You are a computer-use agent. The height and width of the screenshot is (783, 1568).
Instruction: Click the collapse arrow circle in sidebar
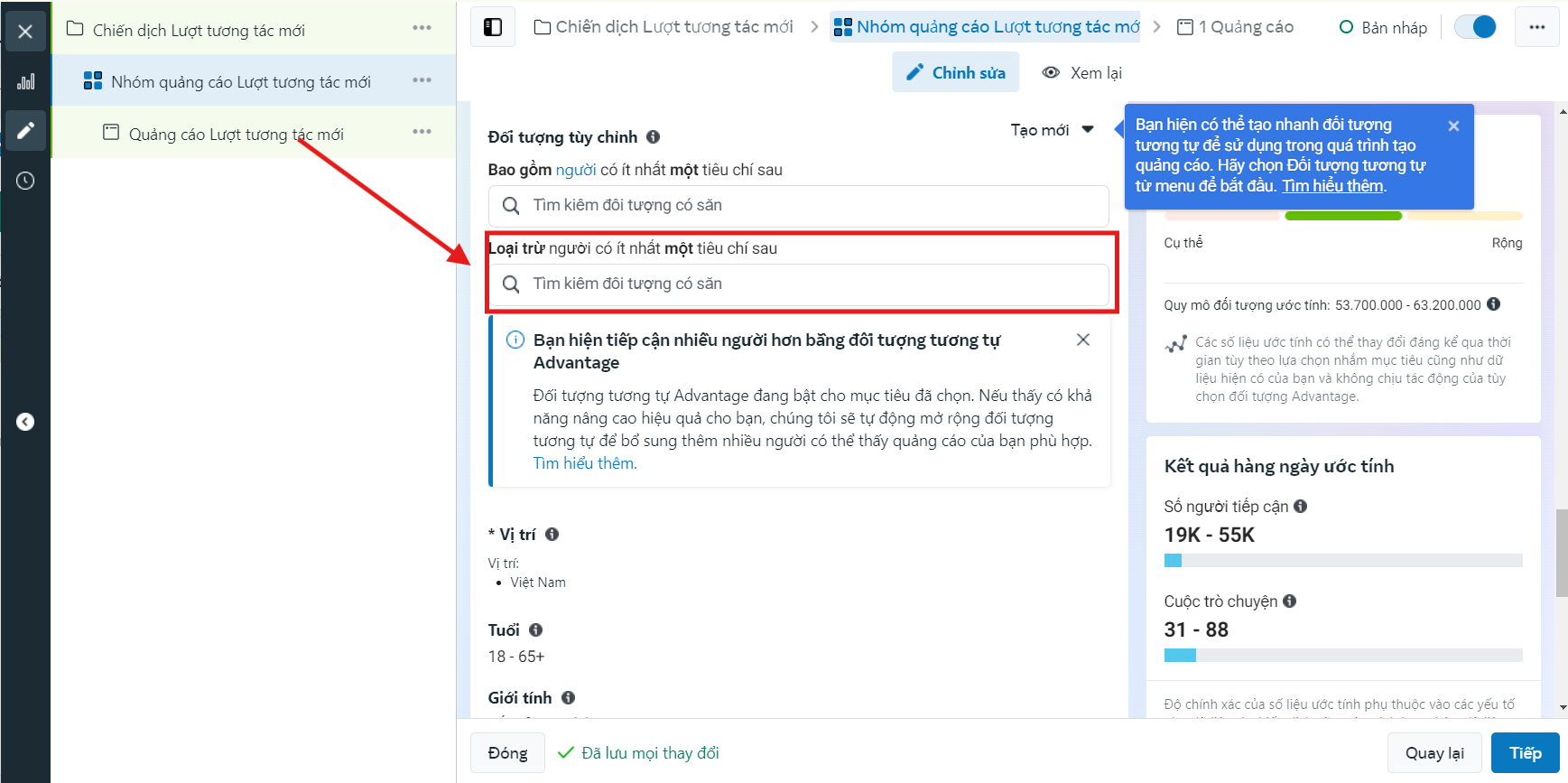(25, 422)
